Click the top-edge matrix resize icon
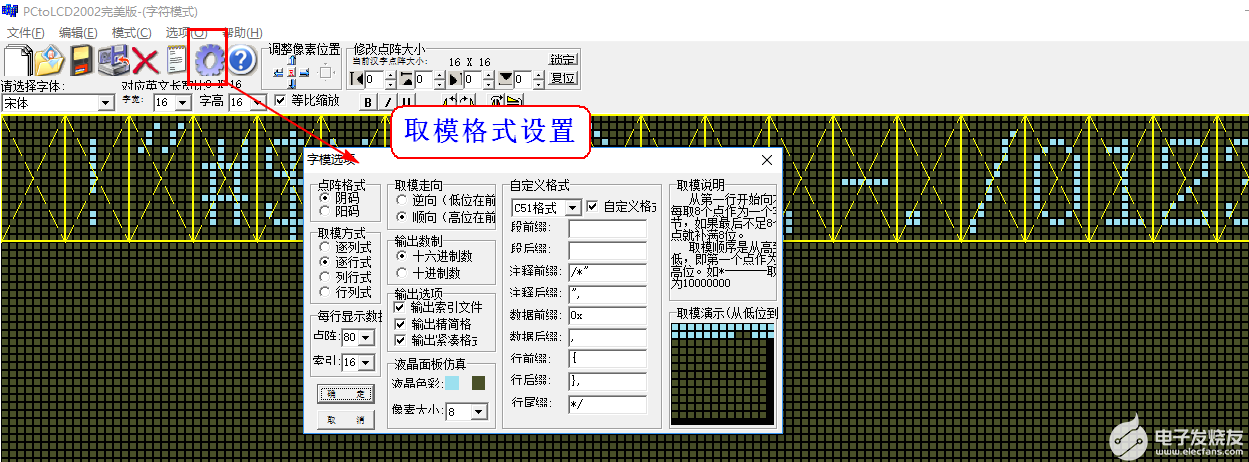The width and height of the screenshot is (1249, 462). [406, 79]
